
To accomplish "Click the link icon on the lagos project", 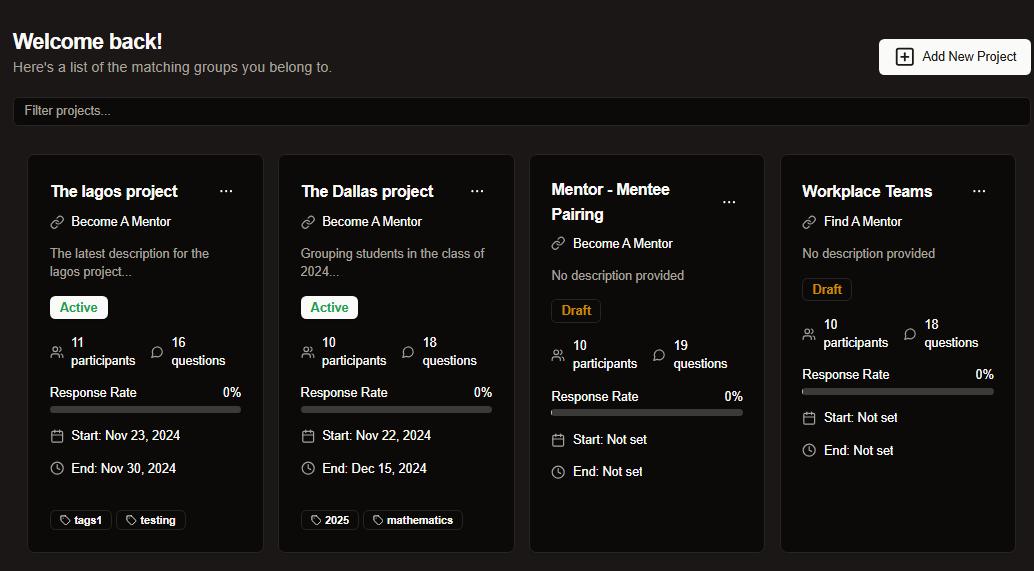I will click(57, 222).
